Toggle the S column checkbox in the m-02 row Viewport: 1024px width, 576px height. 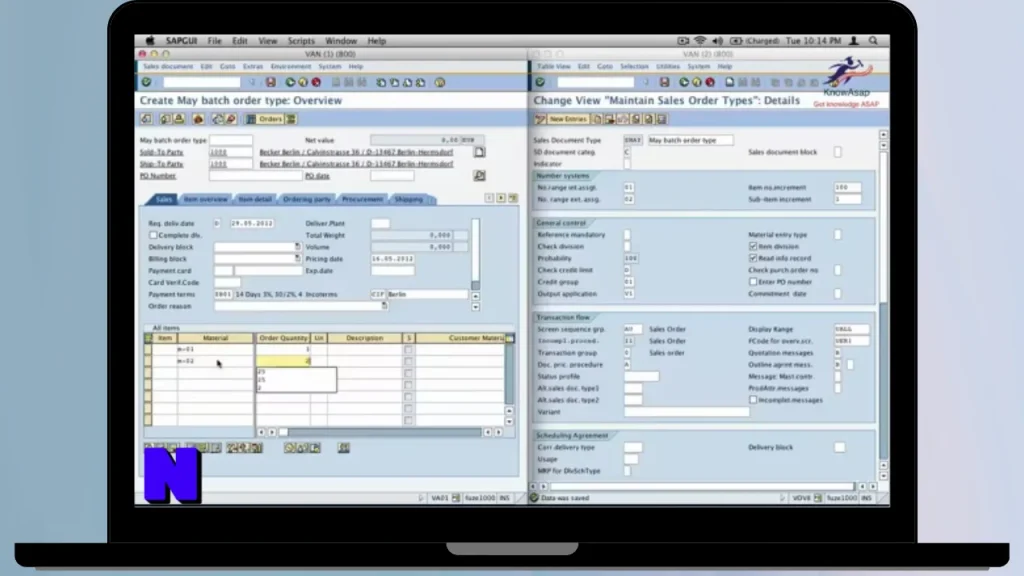pos(408,361)
